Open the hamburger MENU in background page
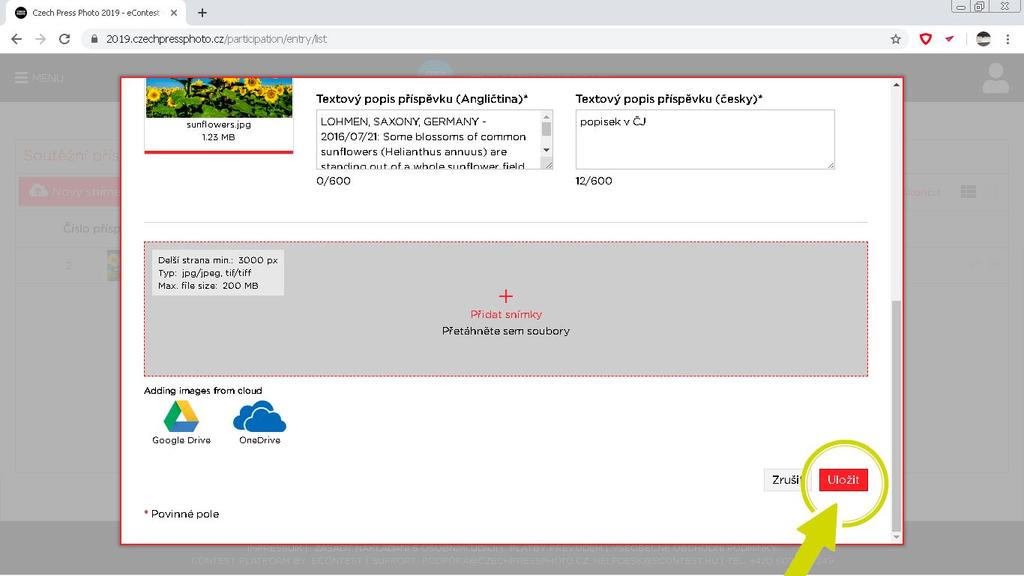1024x576 pixels. [39, 78]
